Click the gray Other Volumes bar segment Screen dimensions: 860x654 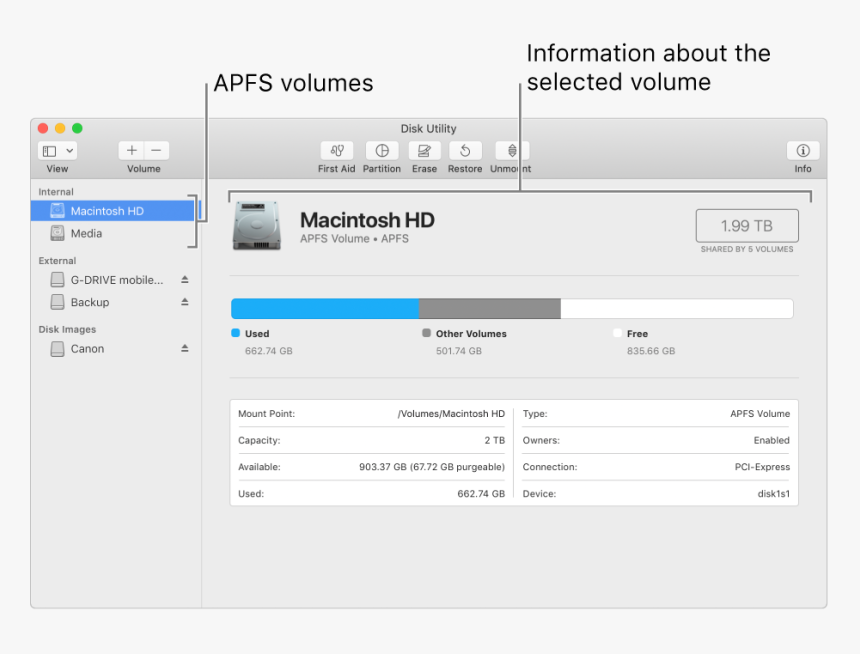pyautogui.click(x=490, y=309)
